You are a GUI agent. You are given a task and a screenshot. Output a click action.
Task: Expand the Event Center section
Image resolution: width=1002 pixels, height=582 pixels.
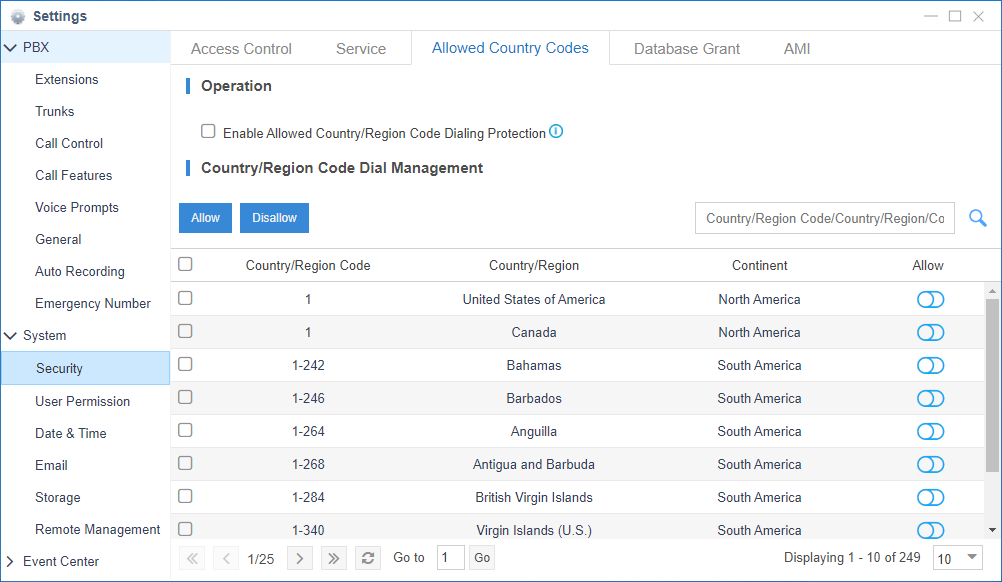(11, 561)
